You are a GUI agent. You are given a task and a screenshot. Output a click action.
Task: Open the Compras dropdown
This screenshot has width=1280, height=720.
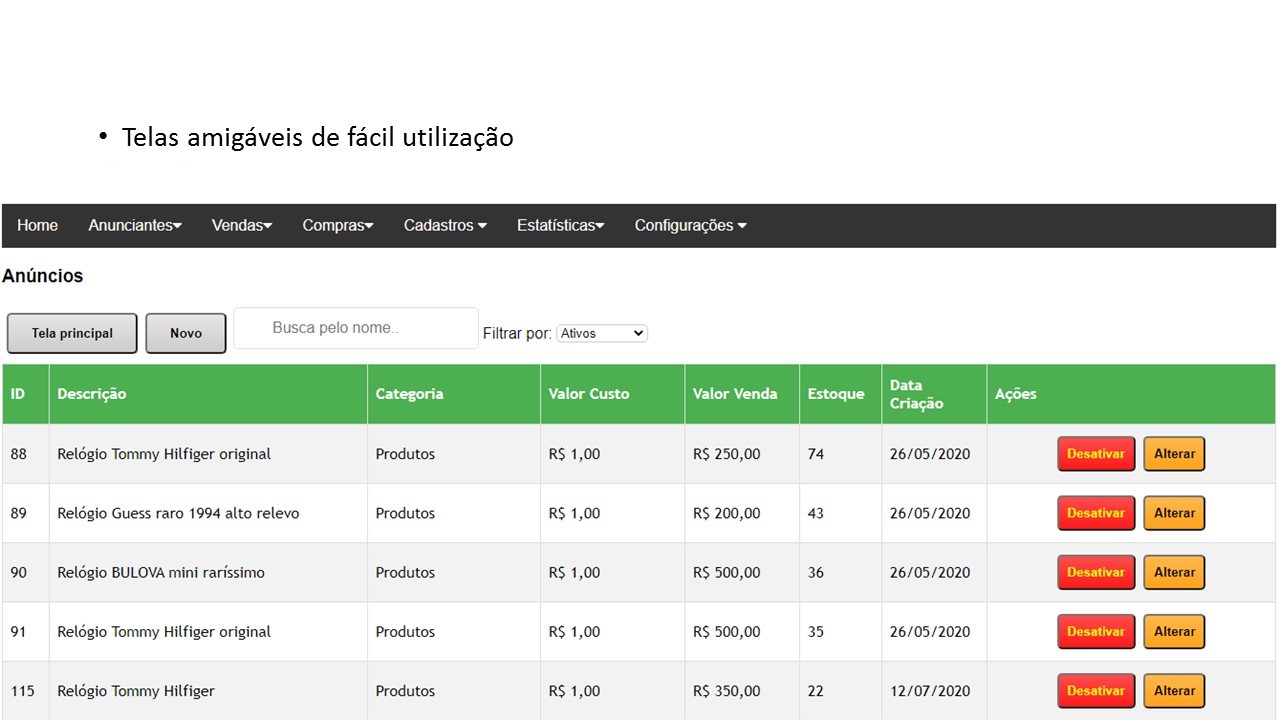click(337, 225)
